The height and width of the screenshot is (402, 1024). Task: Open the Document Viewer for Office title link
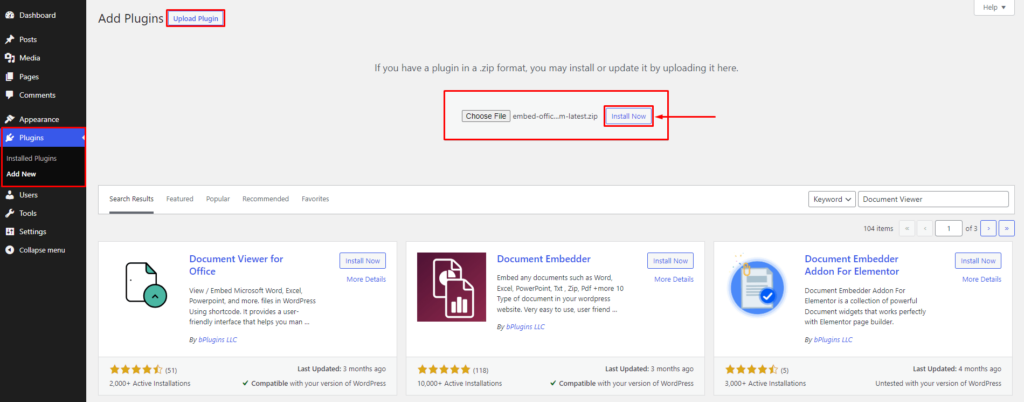236,265
